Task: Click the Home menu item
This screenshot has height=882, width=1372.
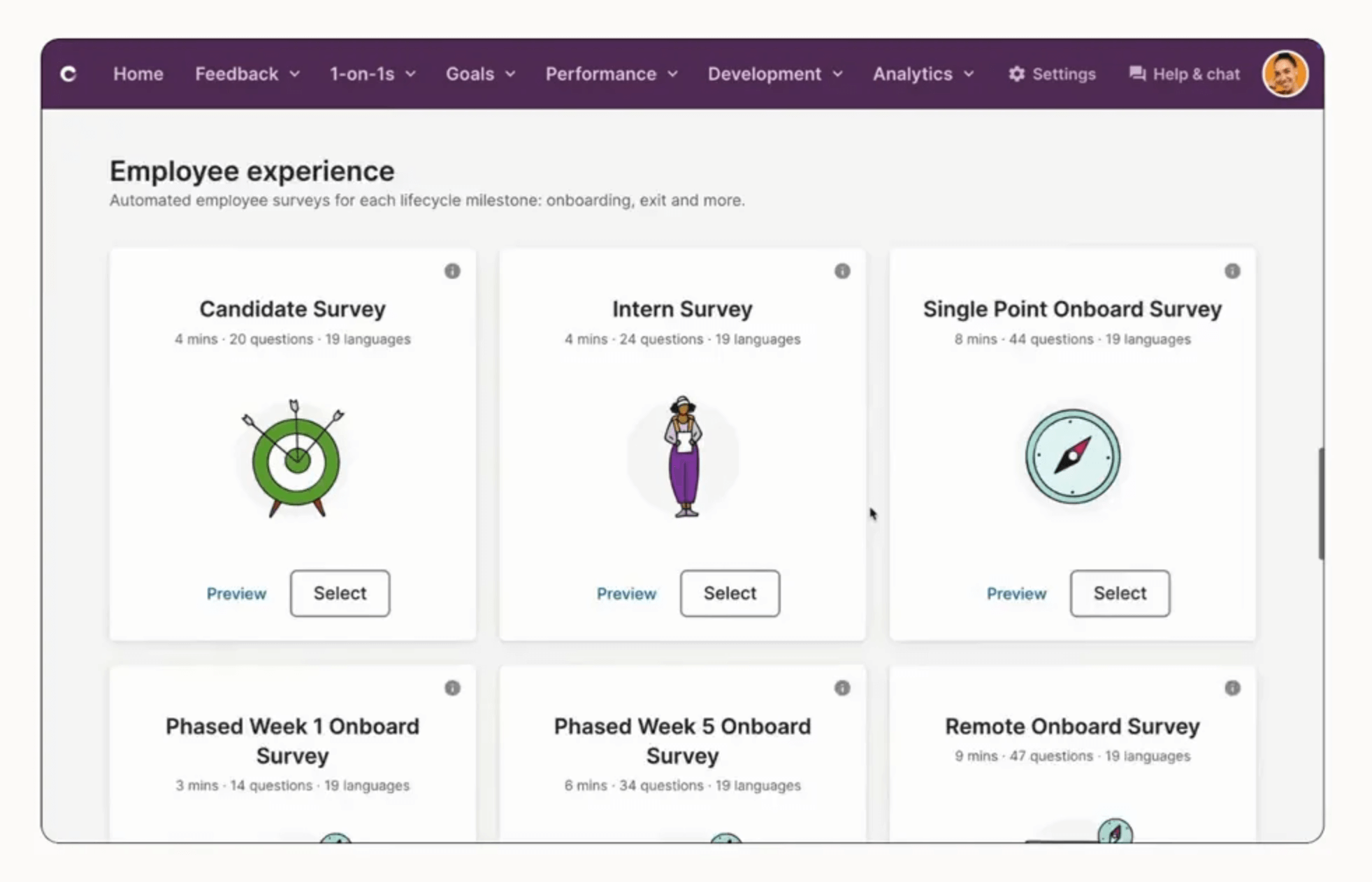Action: coord(138,74)
